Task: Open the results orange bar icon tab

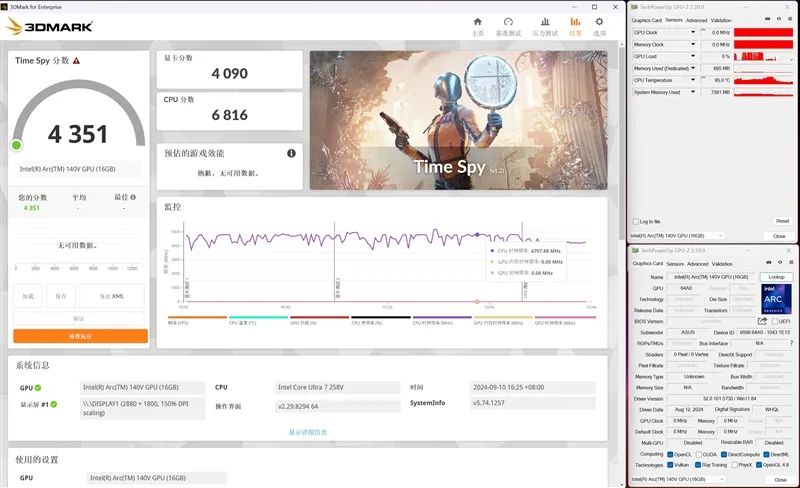Action: point(575,21)
